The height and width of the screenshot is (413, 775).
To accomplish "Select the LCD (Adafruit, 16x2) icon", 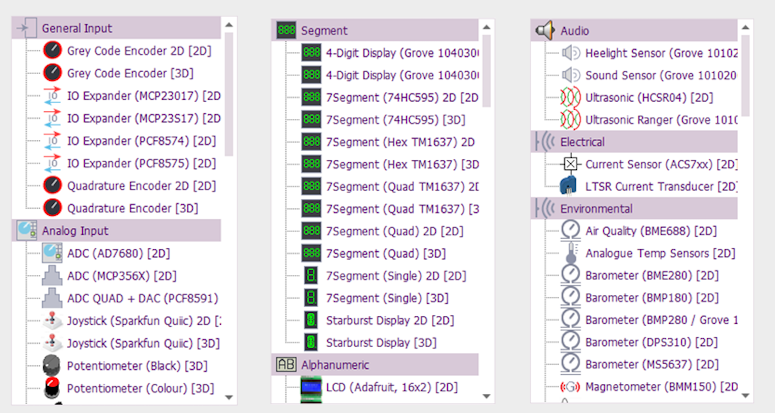I will click(x=311, y=387).
